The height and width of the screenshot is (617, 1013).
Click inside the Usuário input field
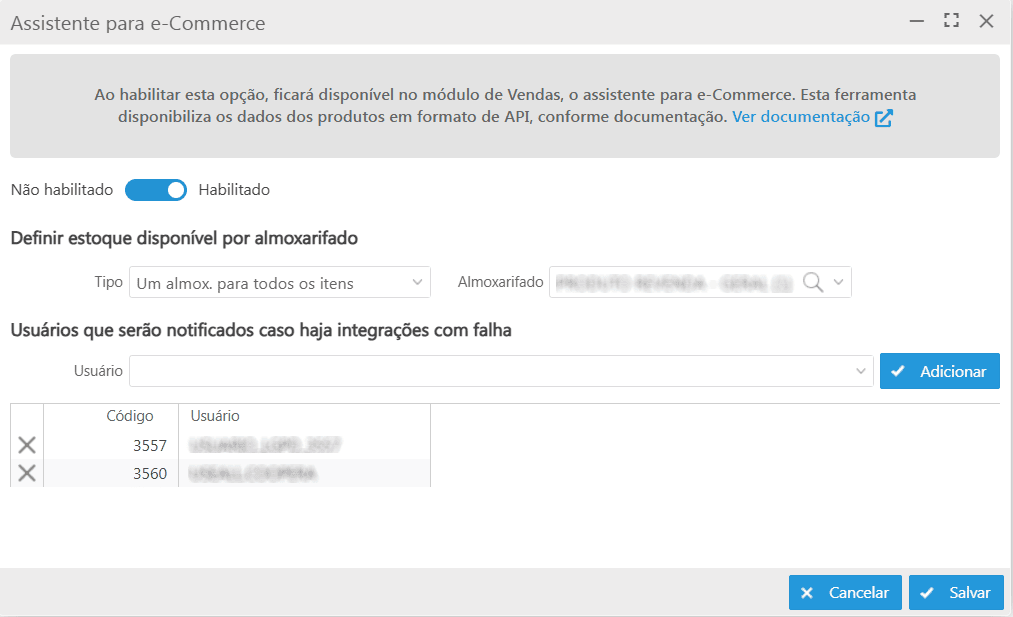click(490, 371)
